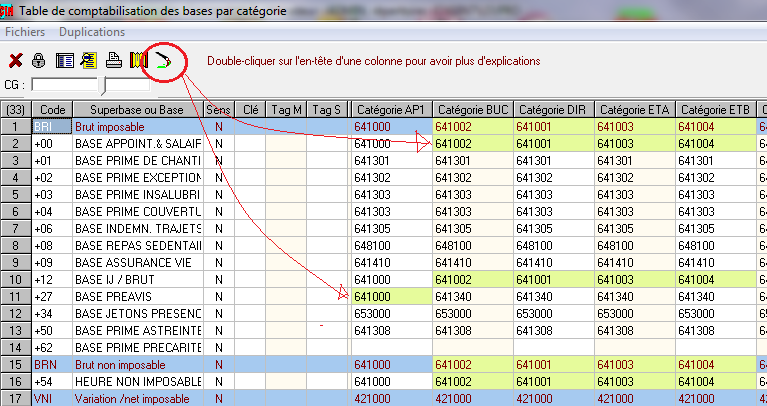Viewport: 767px width, 406px height.
Task: Click Catégorie AP1 value 641301 in +01 row
Action: click(x=391, y=160)
